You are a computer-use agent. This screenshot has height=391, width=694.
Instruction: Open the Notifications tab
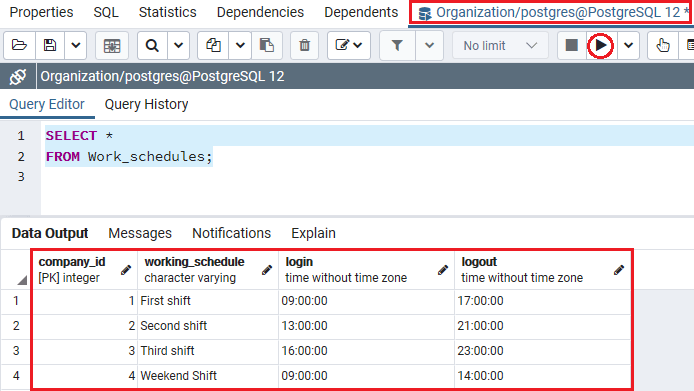click(231, 233)
